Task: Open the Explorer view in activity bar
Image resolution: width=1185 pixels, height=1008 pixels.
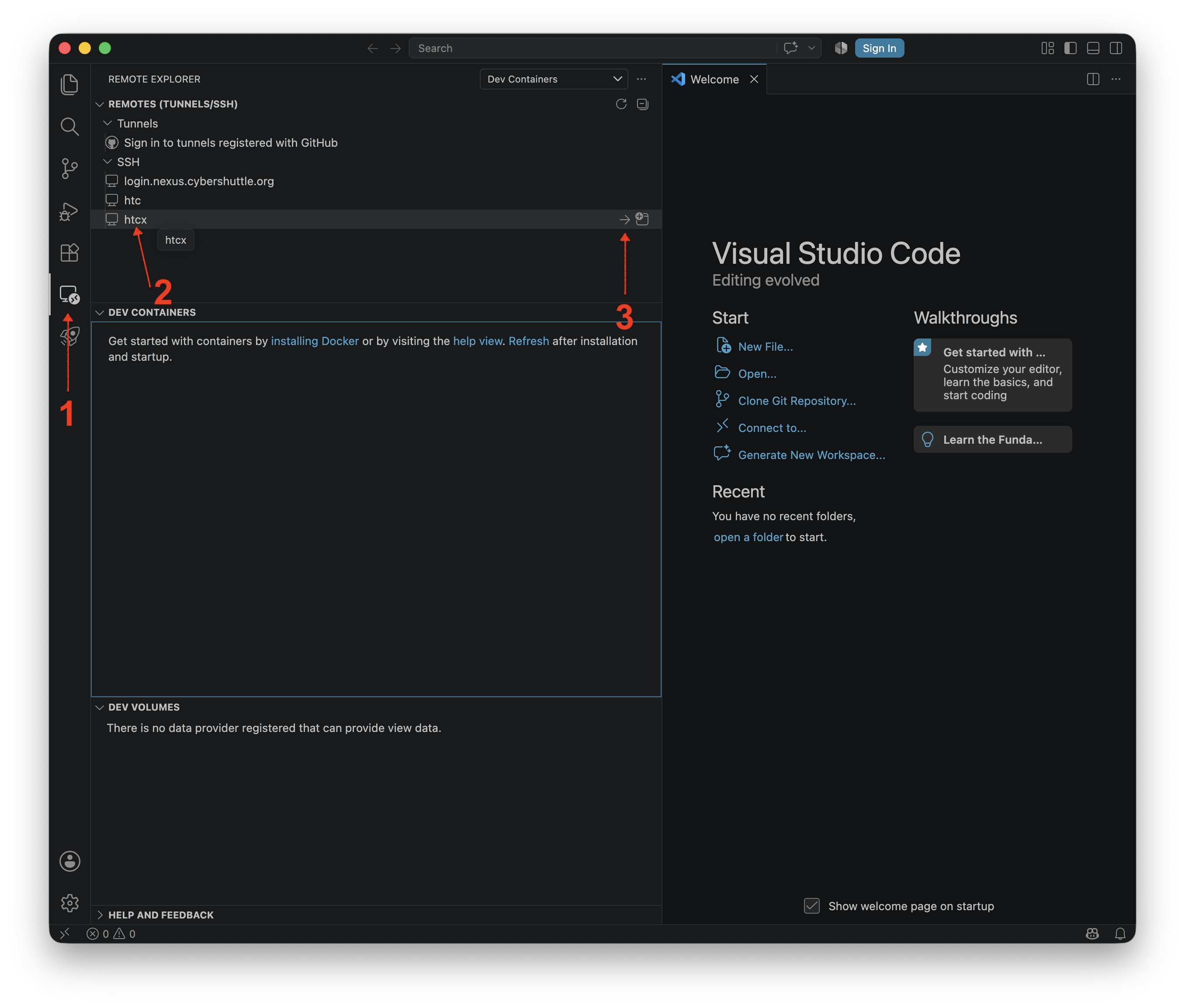Action: tap(69, 85)
